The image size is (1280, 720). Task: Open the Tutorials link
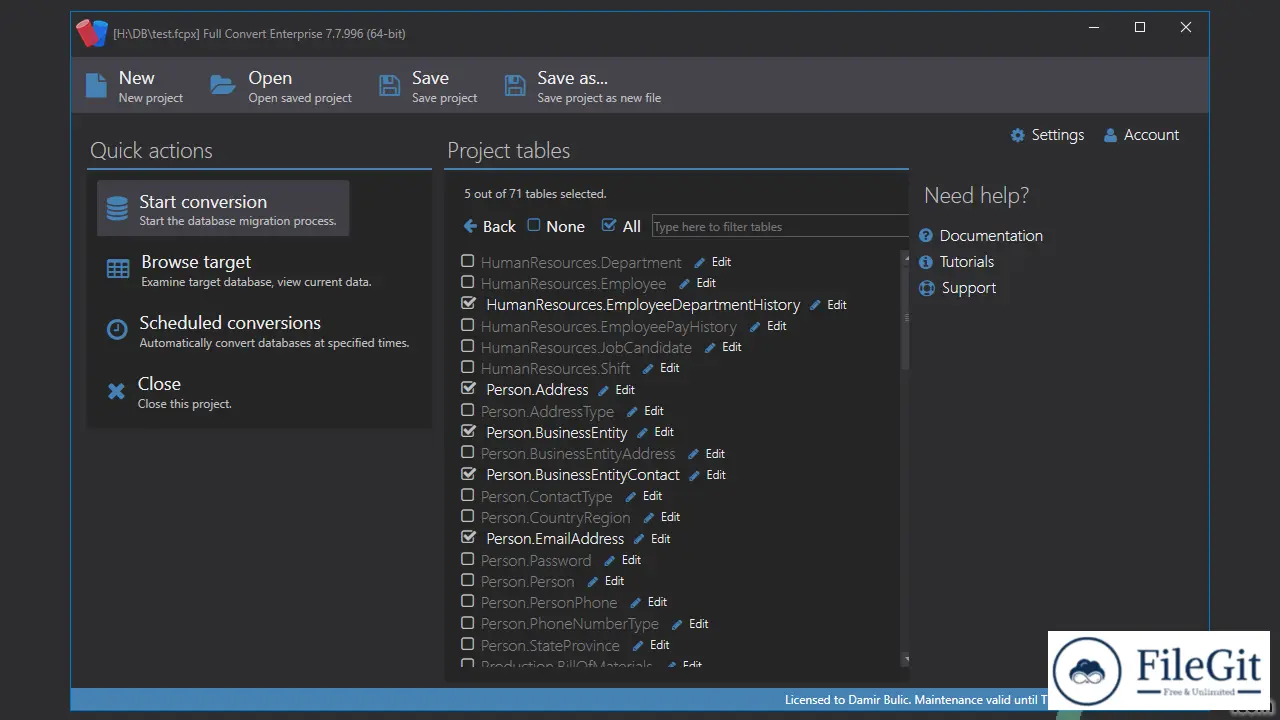point(957,262)
